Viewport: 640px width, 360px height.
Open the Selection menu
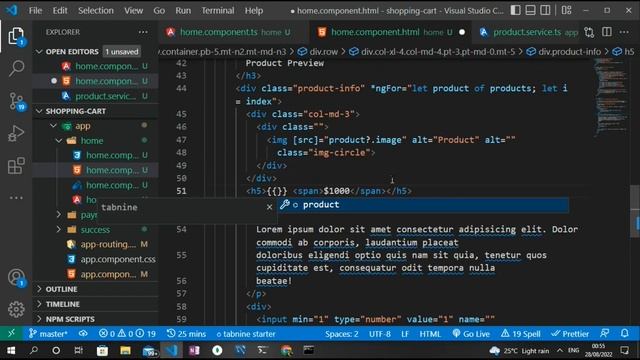tap(96, 10)
